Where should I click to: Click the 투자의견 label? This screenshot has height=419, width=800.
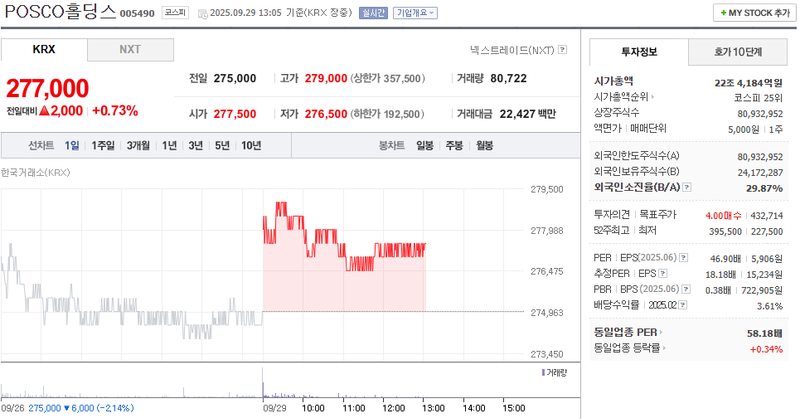612,214
